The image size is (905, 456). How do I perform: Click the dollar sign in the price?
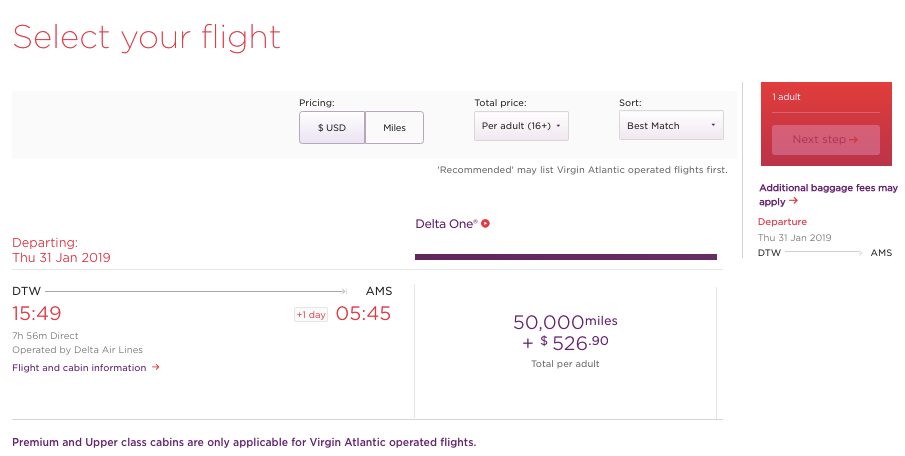[x=544, y=341]
